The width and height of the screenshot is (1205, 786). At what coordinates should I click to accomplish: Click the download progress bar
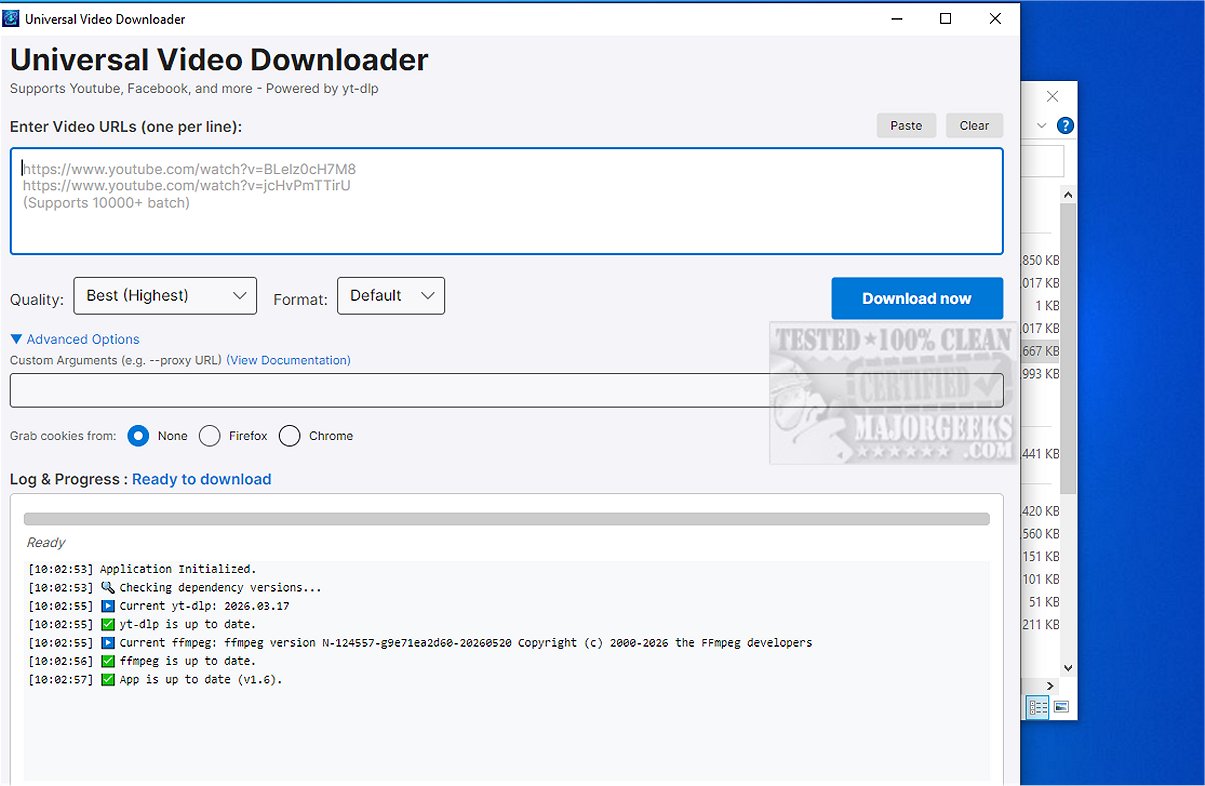coord(507,519)
